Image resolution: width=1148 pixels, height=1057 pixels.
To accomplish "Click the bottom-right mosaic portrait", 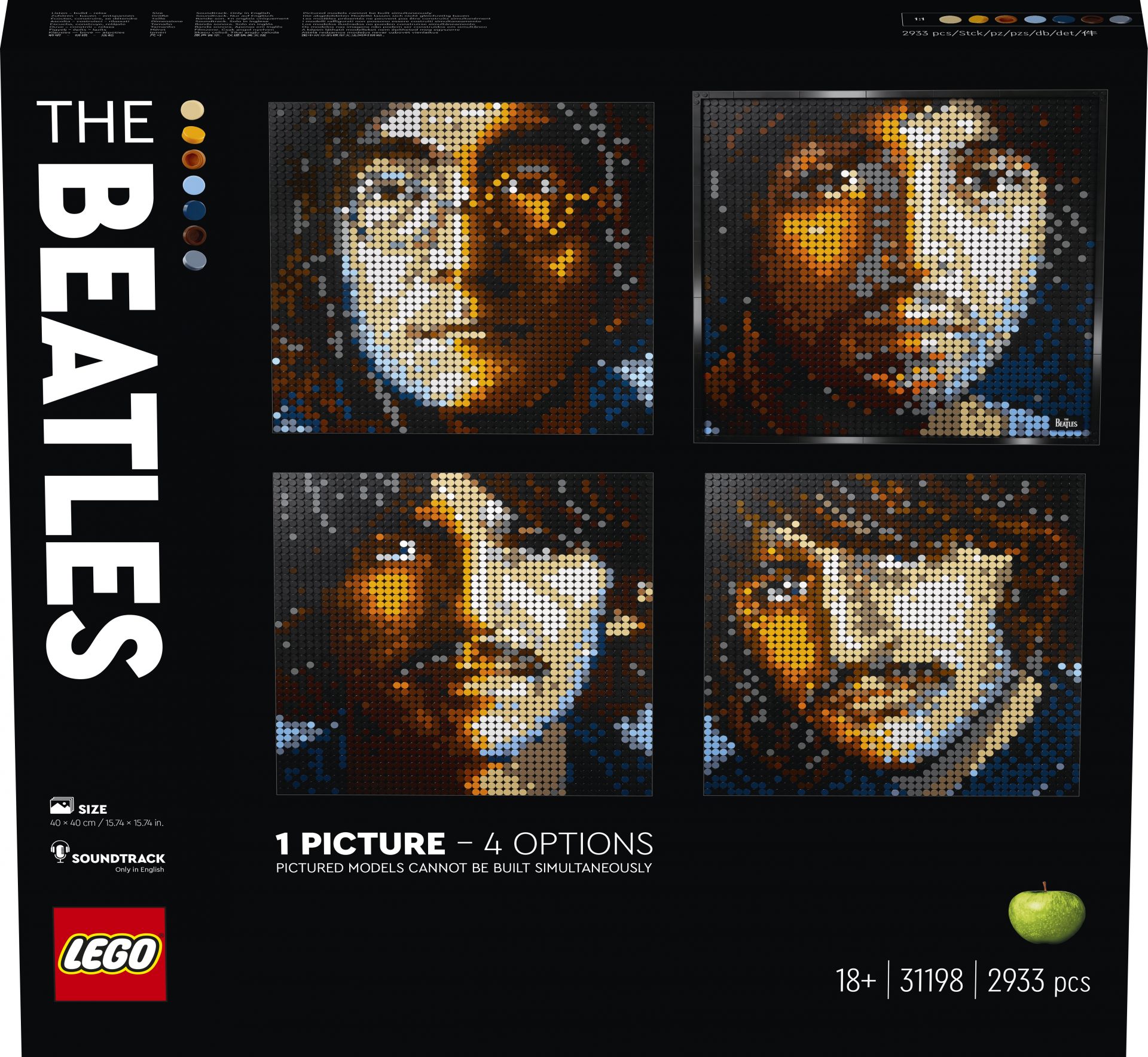I will click(x=894, y=634).
